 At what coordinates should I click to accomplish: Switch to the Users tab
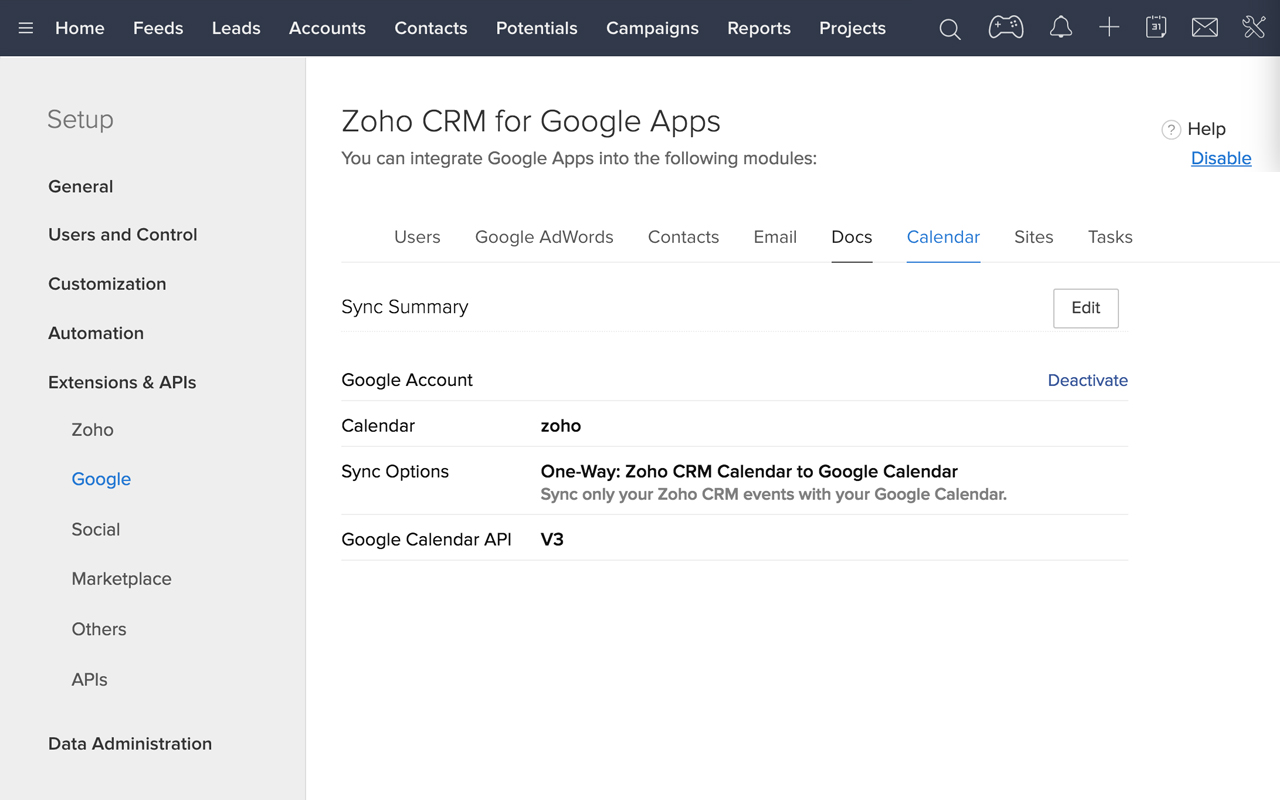tap(417, 237)
